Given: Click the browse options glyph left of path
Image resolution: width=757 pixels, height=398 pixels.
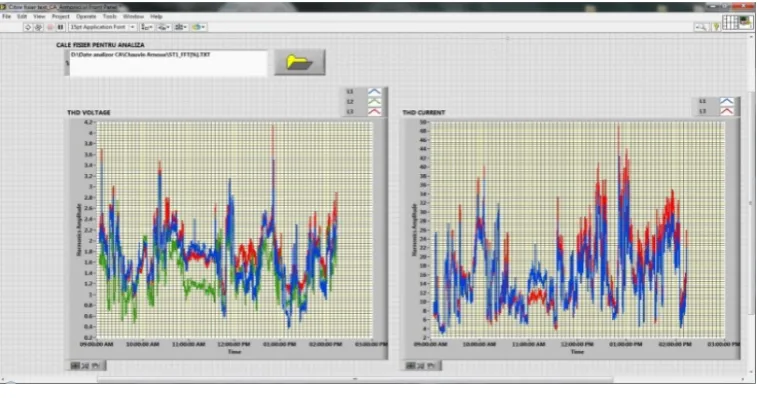Looking at the screenshot, I should tap(67, 63).
